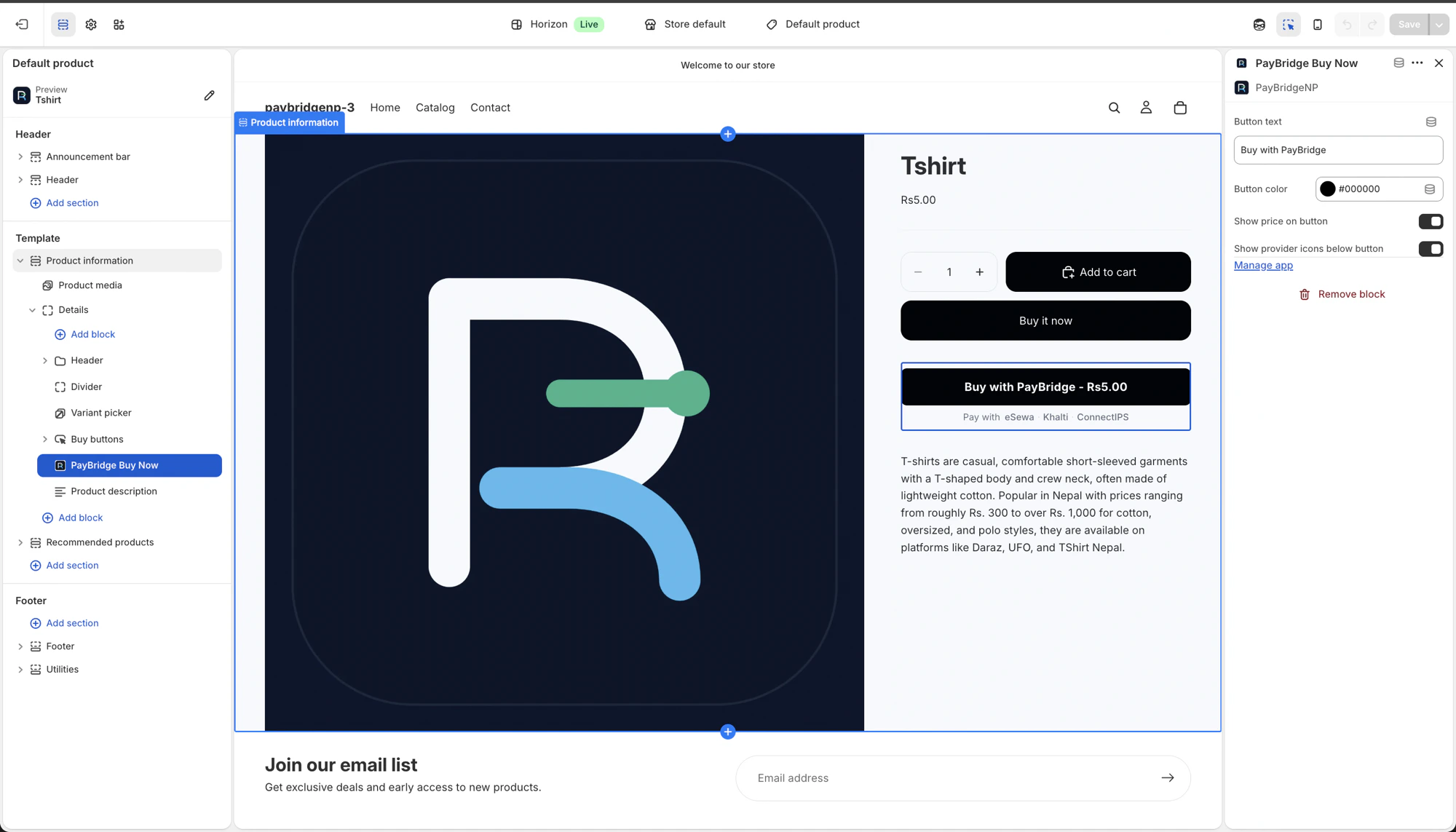This screenshot has width=1456, height=832.
Task: Go to Catalog in store navigation
Action: (x=435, y=108)
